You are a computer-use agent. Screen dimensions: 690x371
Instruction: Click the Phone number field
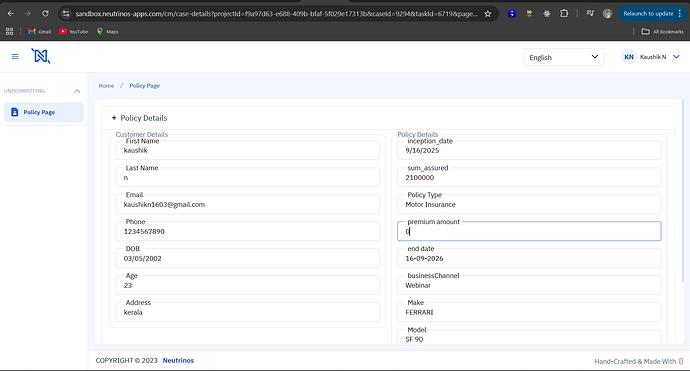pos(247,231)
